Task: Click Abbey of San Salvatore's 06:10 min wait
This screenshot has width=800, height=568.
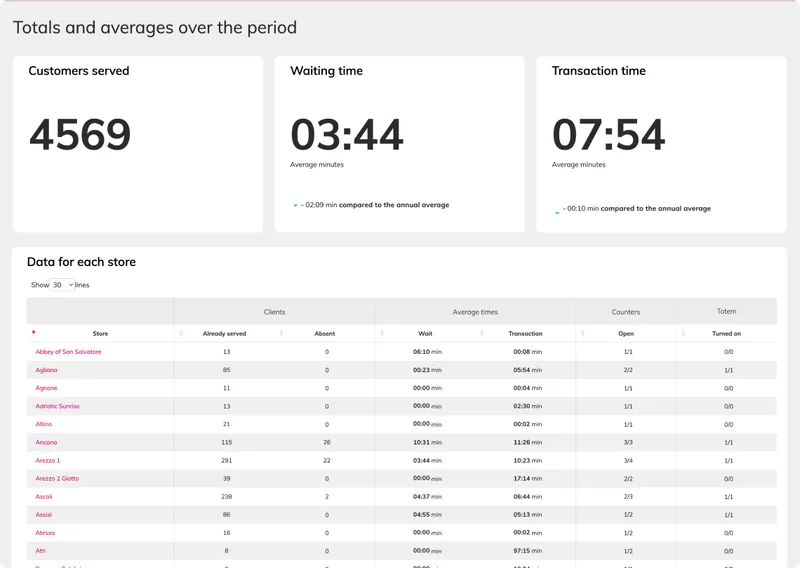Action: point(428,352)
